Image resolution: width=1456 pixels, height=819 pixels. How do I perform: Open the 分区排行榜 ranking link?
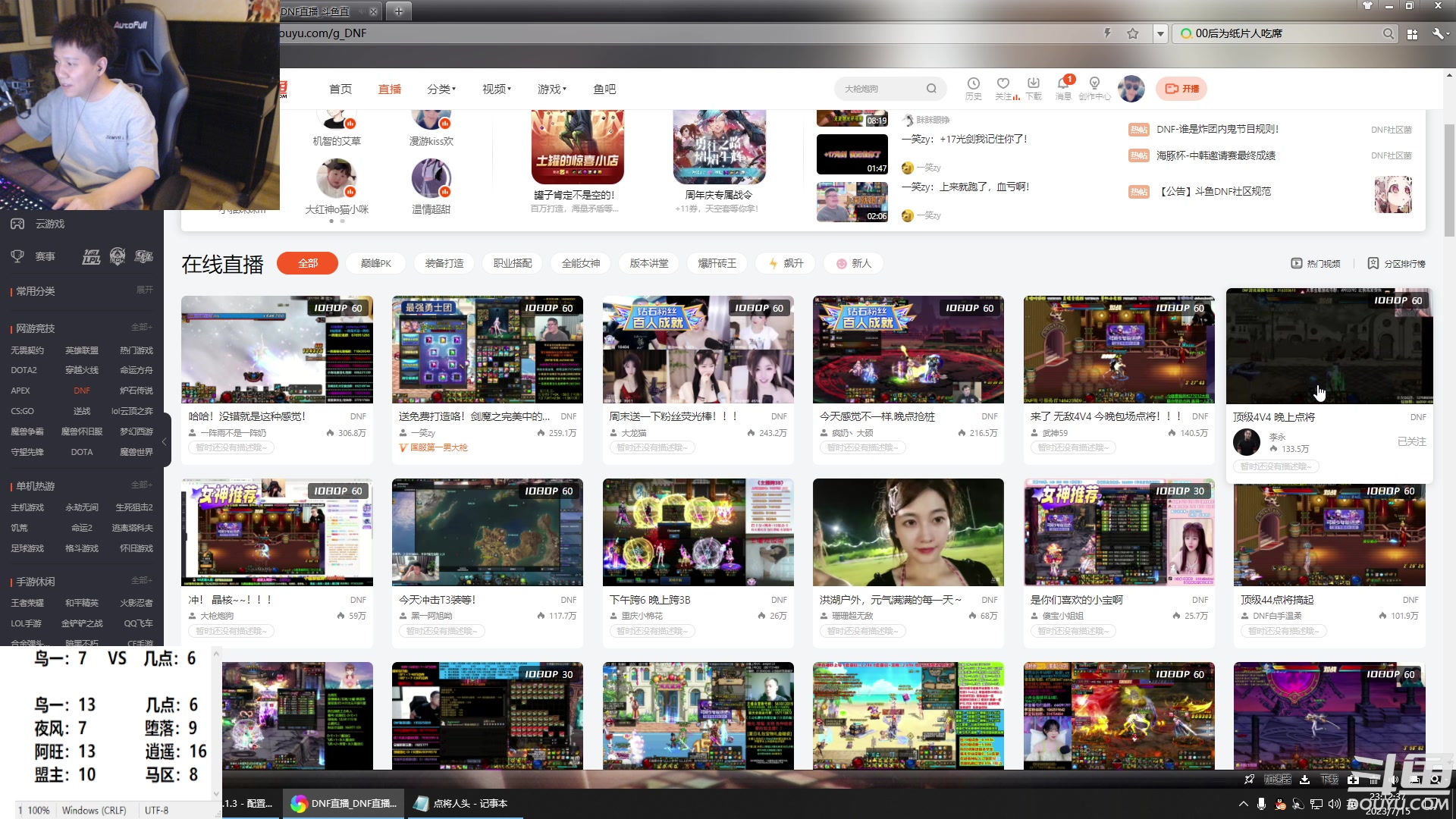[x=1396, y=263]
